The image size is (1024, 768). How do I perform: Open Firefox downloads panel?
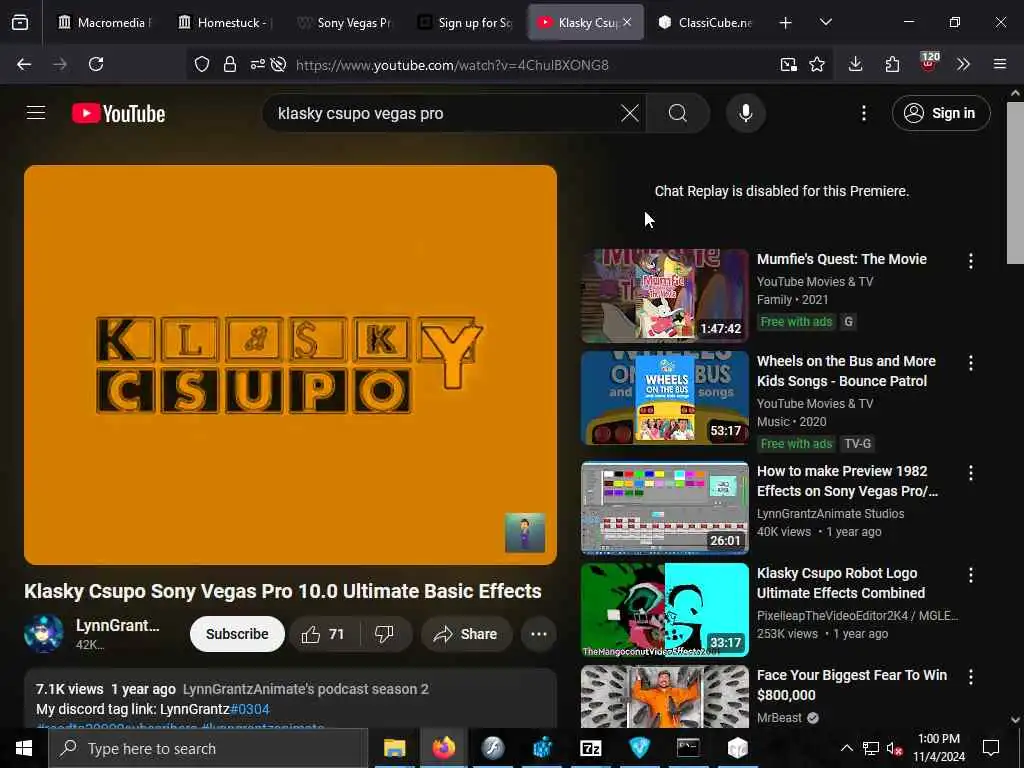856,64
